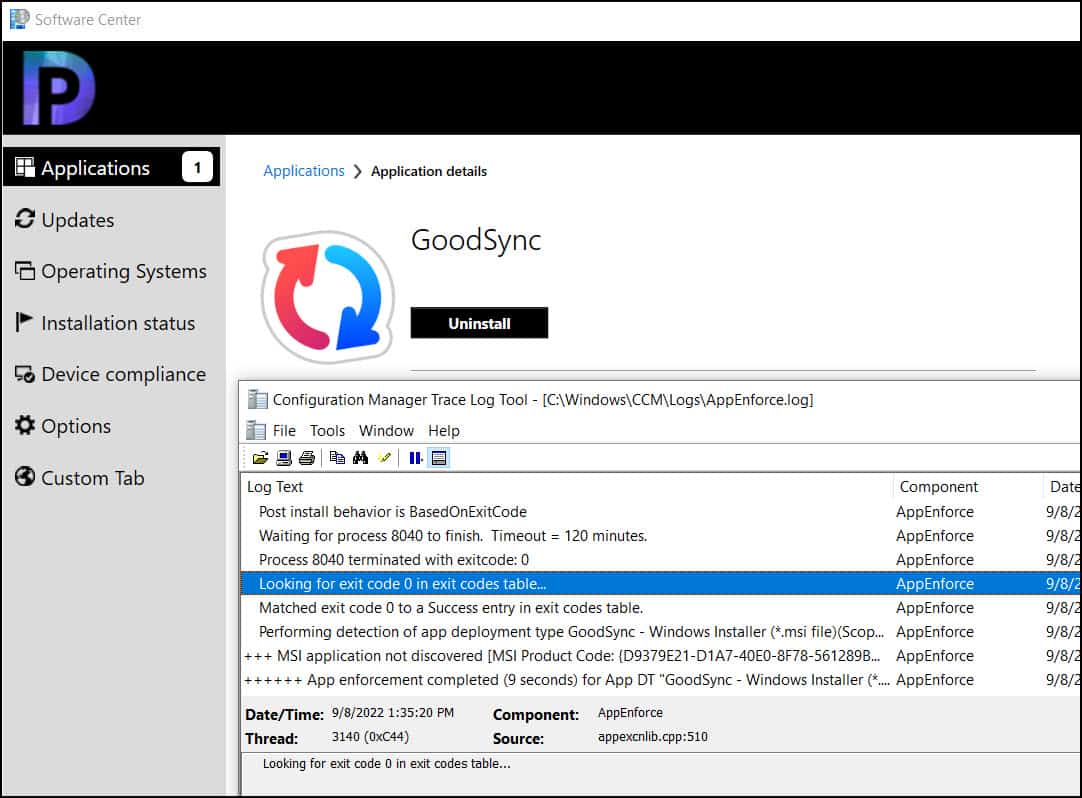Viewport: 1082px width, 798px height.
Task: Click the Operating Systems window icon
Action: [25, 271]
